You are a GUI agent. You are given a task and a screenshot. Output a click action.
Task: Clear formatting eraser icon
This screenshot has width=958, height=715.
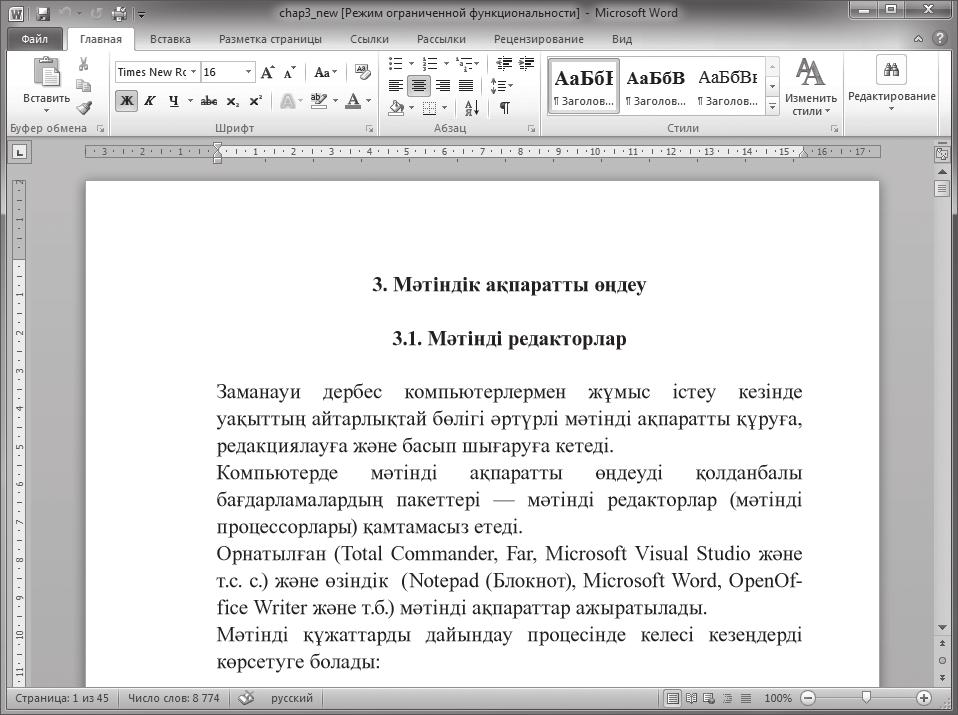click(x=362, y=72)
